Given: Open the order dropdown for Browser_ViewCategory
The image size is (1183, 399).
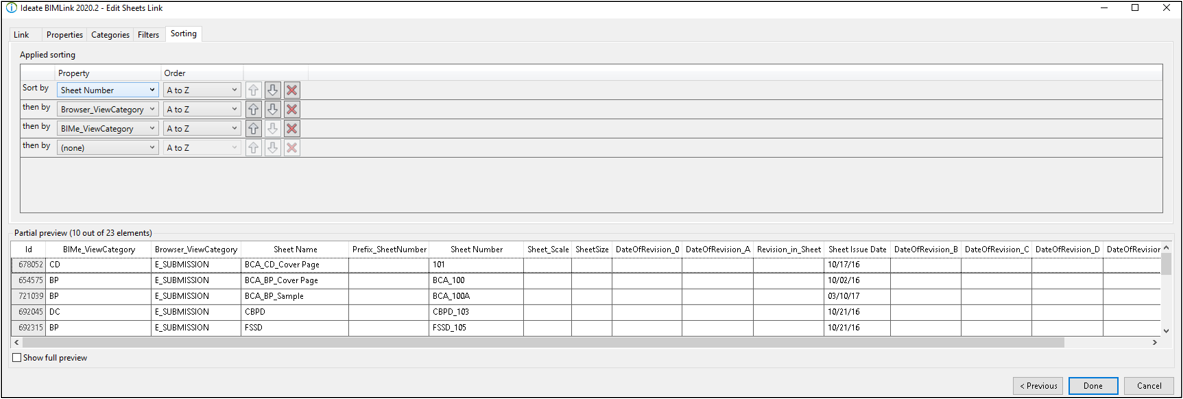Looking at the screenshot, I should pos(202,109).
